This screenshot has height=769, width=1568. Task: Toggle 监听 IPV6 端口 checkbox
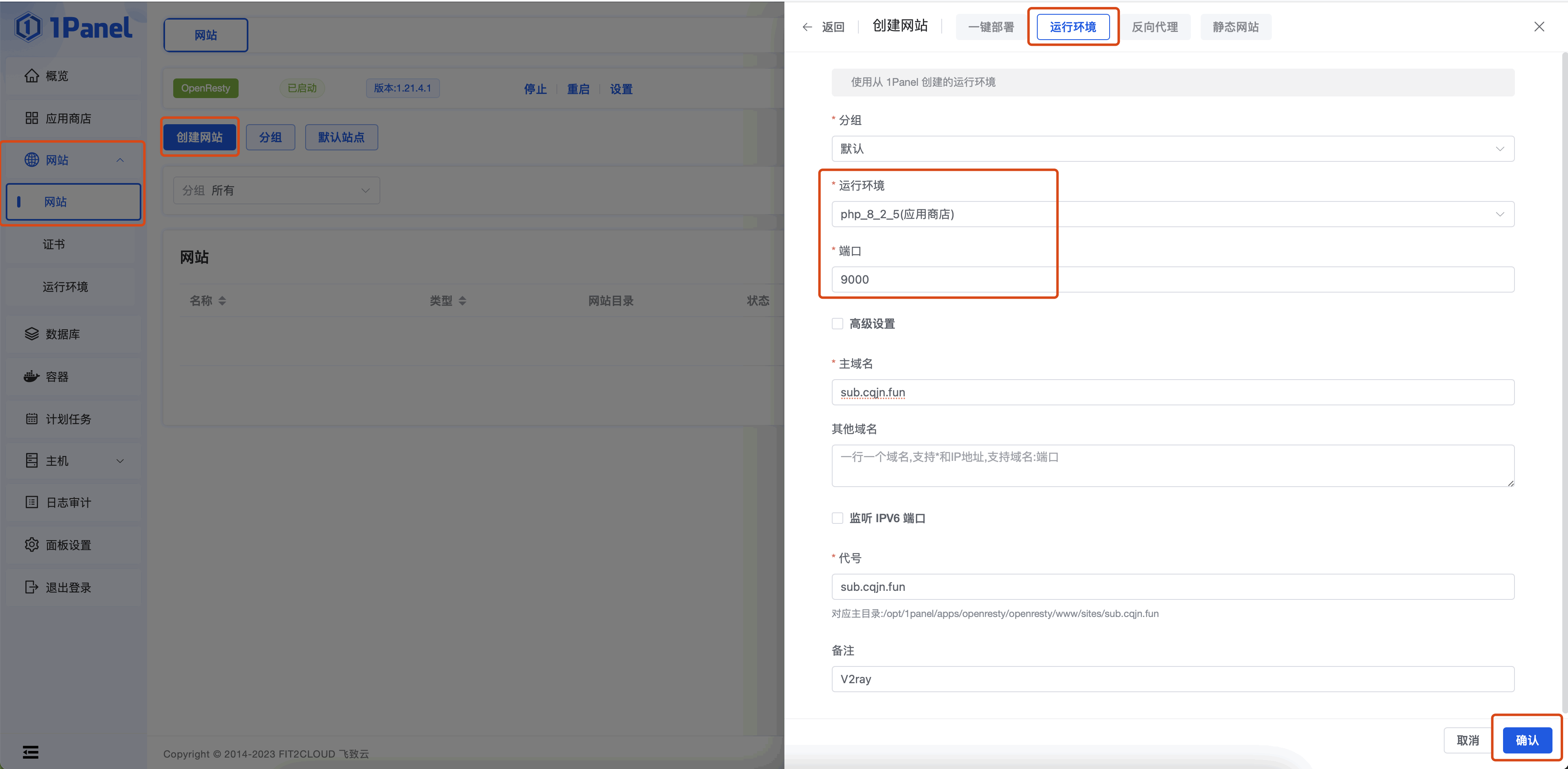pyautogui.click(x=838, y=518)
